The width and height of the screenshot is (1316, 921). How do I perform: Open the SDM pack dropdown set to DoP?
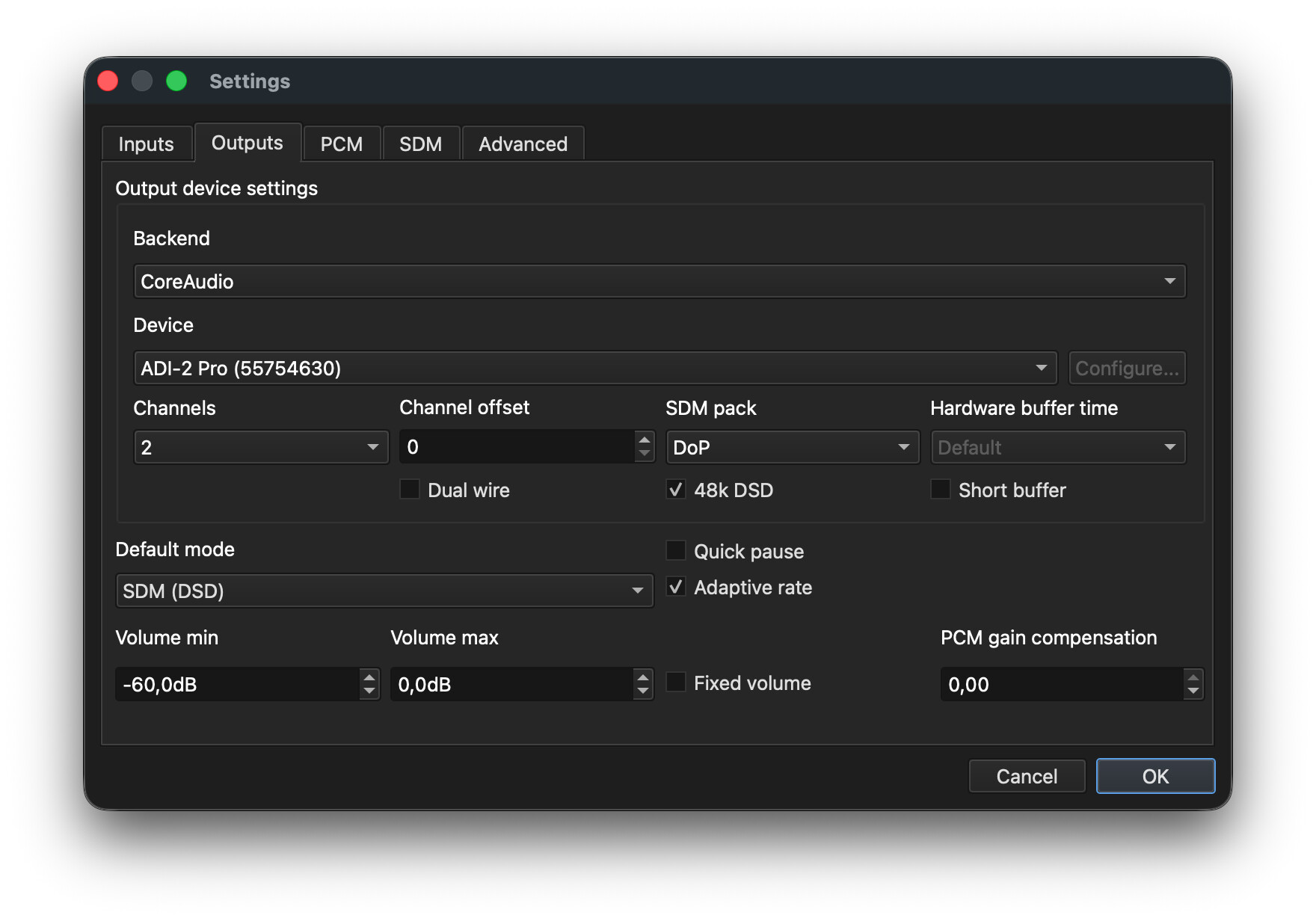coord(792,448)
